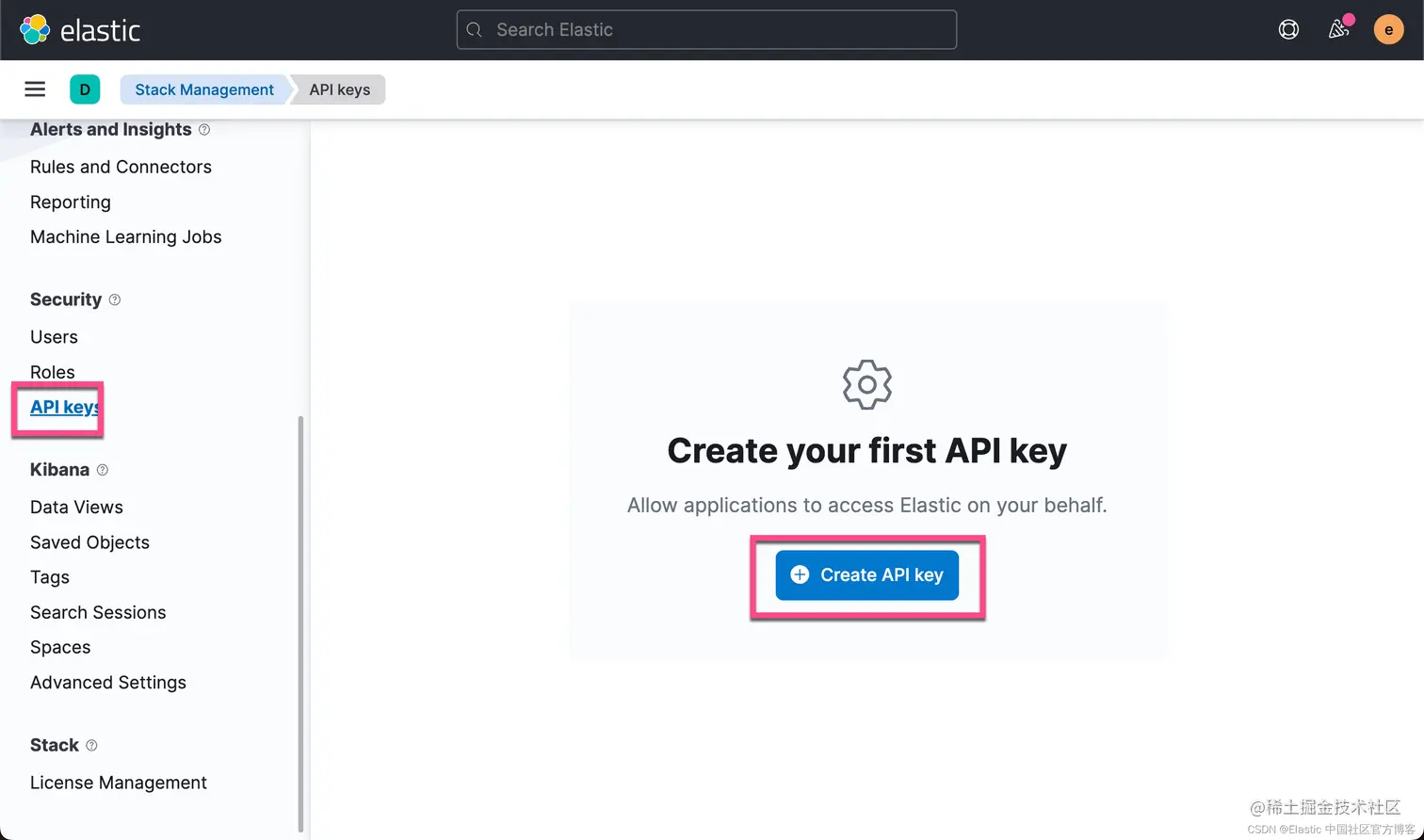Image resolution: width=1424 pixels, height=840 pixels.
Task: Click the Search Elastic field
Action: (x=706, y=30)
